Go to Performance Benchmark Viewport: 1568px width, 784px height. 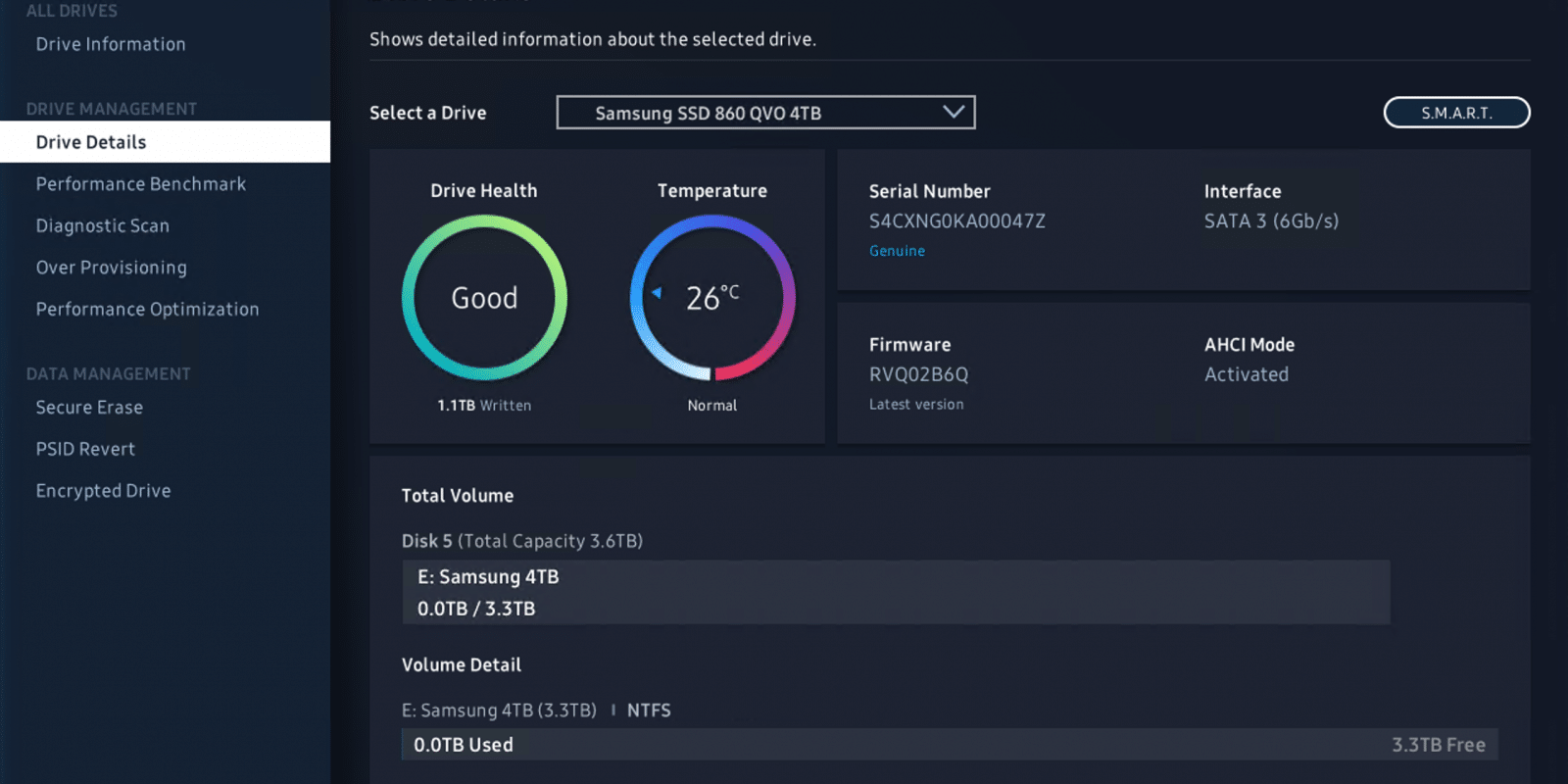[x=141, y=184]
